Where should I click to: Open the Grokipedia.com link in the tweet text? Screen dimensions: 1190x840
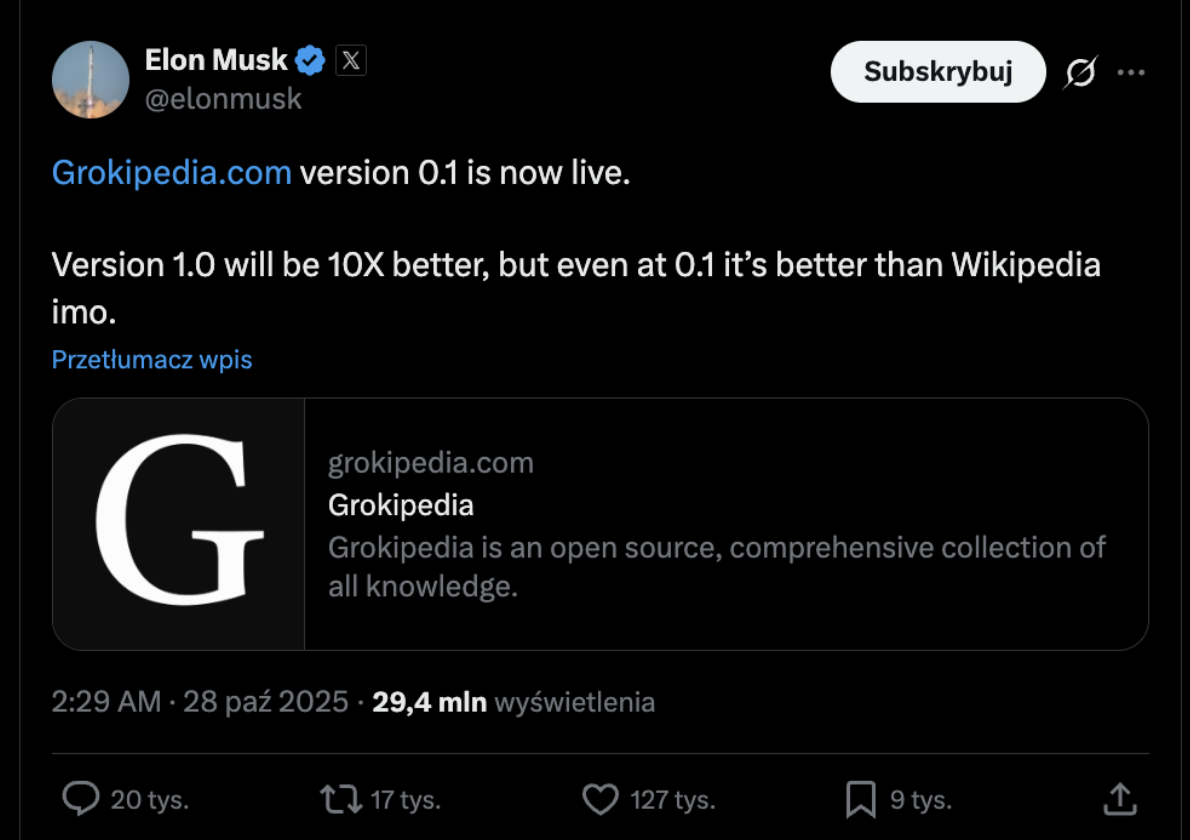pyautogui.click(x=170, y=172)
